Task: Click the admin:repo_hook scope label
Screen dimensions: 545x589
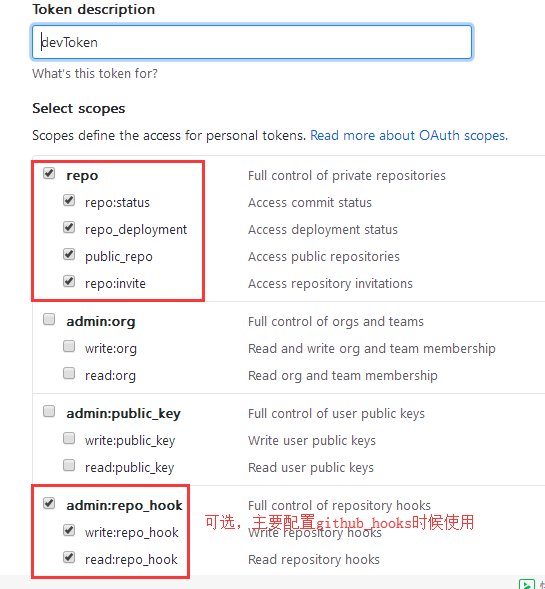Action: 124,506
